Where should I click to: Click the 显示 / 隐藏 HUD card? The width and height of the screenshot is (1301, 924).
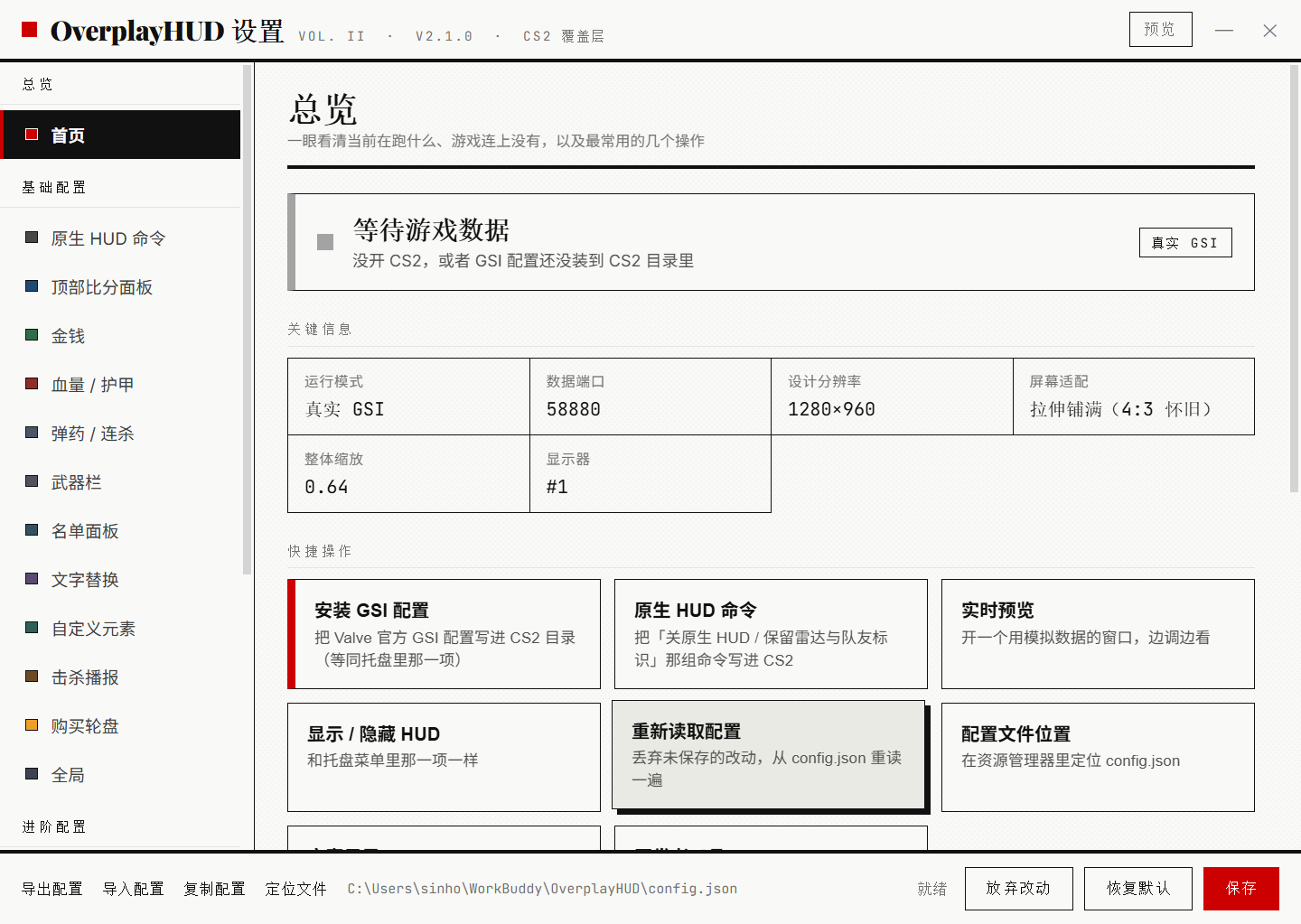tap(444, 758)
